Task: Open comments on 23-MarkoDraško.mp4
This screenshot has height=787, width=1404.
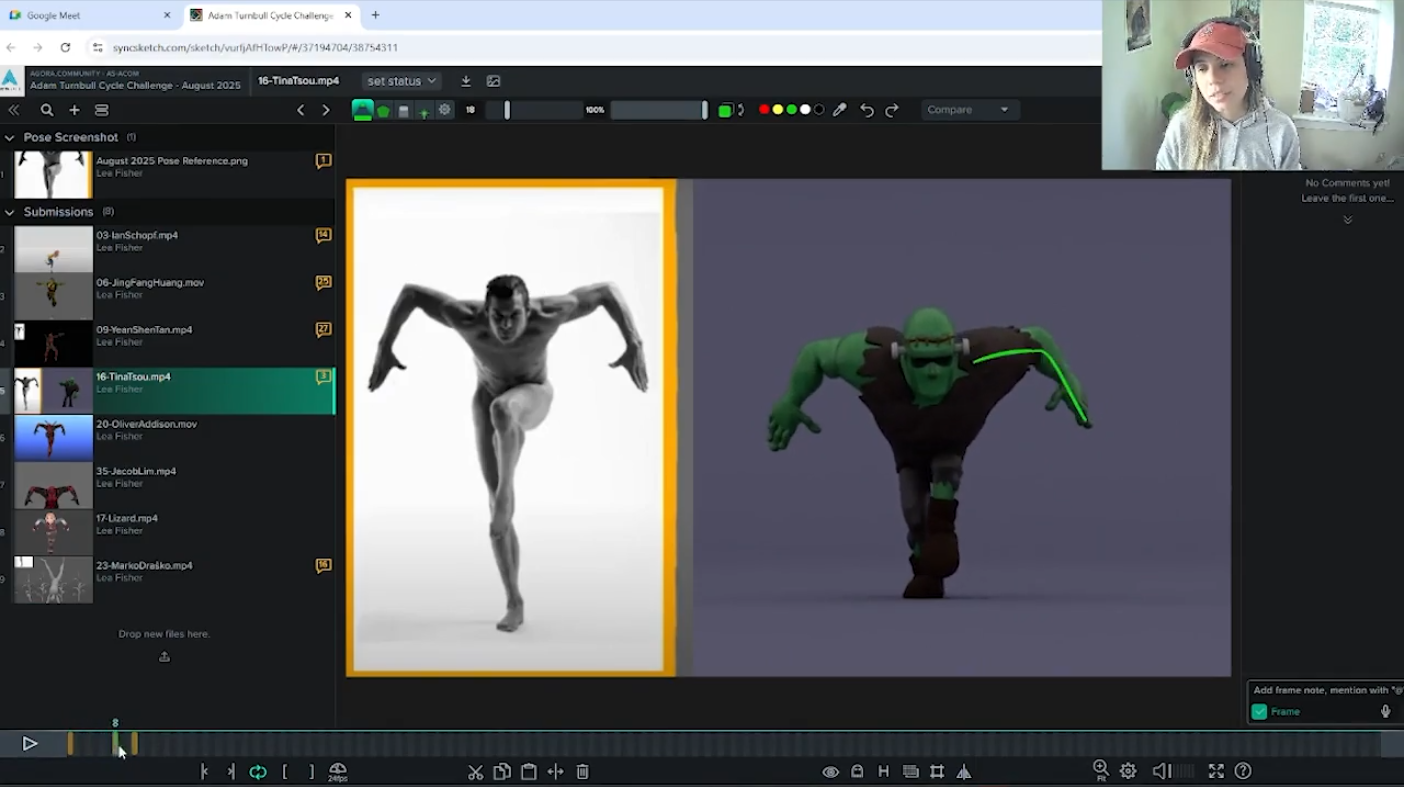Action: tap(323, 565)
